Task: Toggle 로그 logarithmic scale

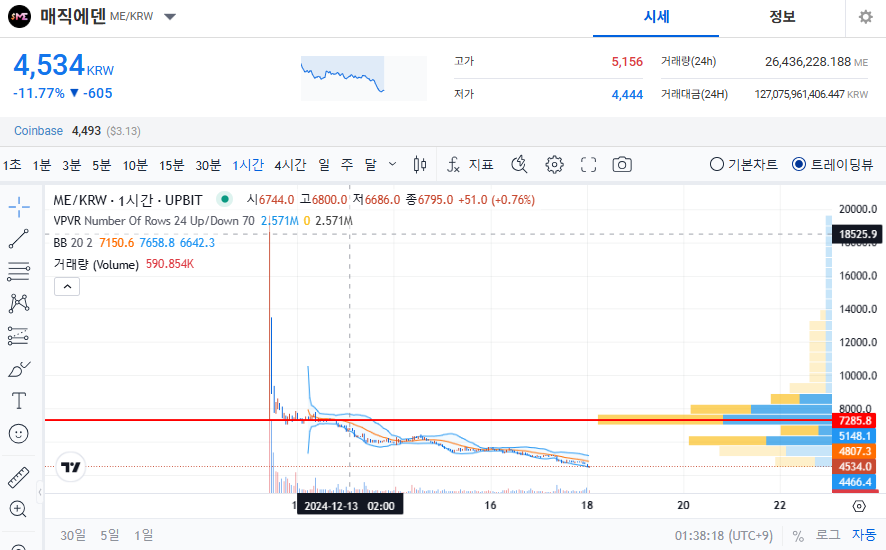Action: tap(828, 535)
